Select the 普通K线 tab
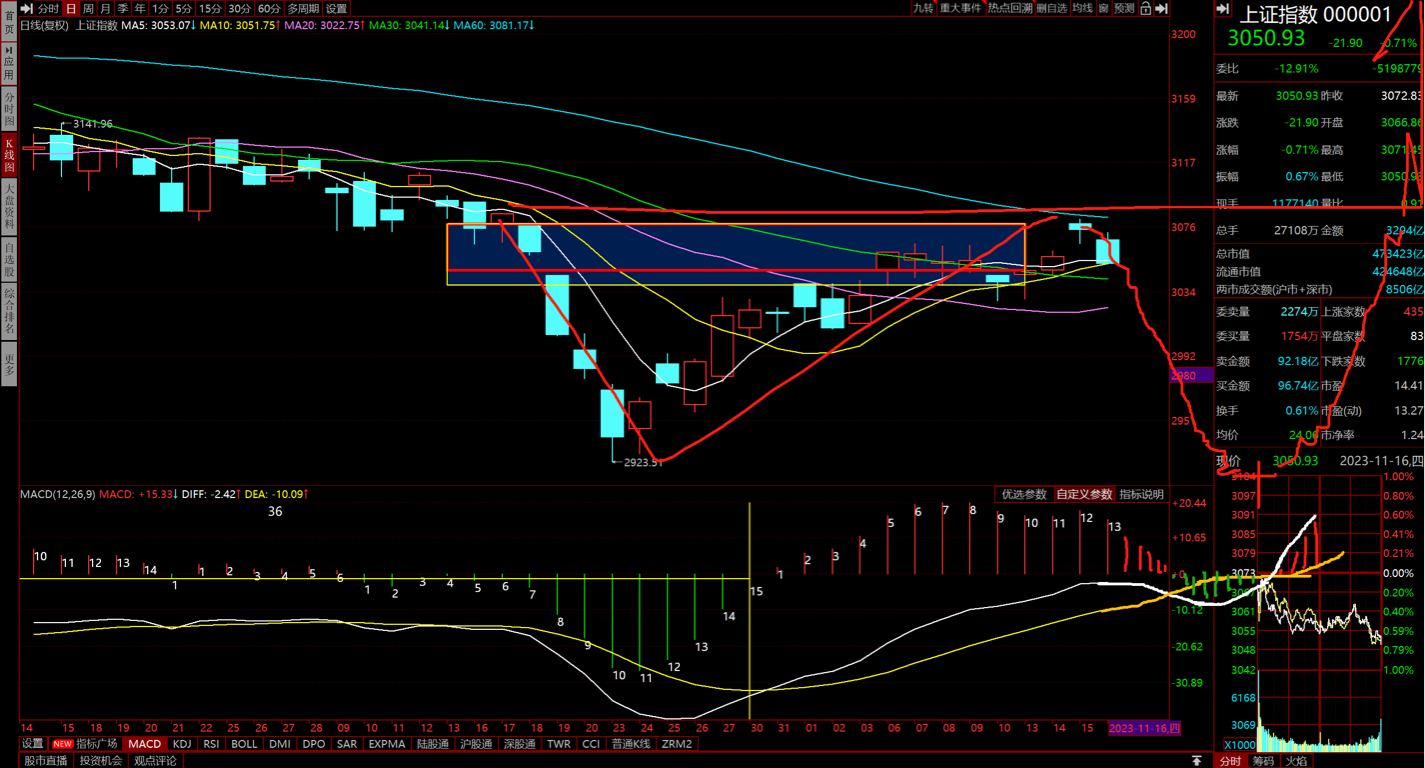1425x768 pixels. click(x=631, y=744)
